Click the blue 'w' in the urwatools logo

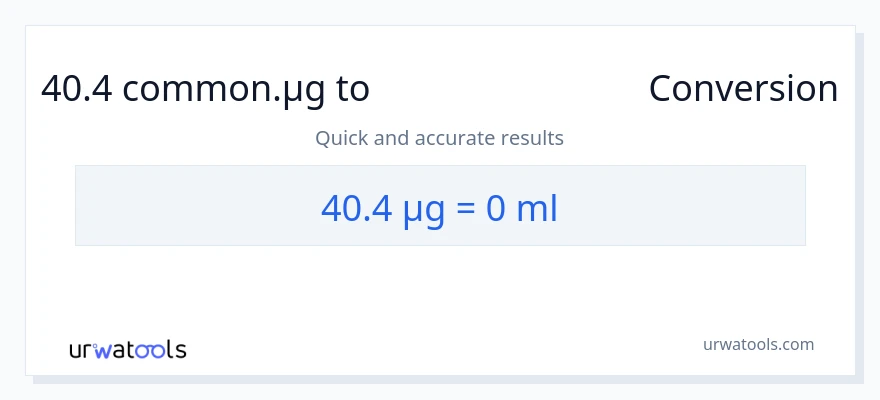coord(105,350)
